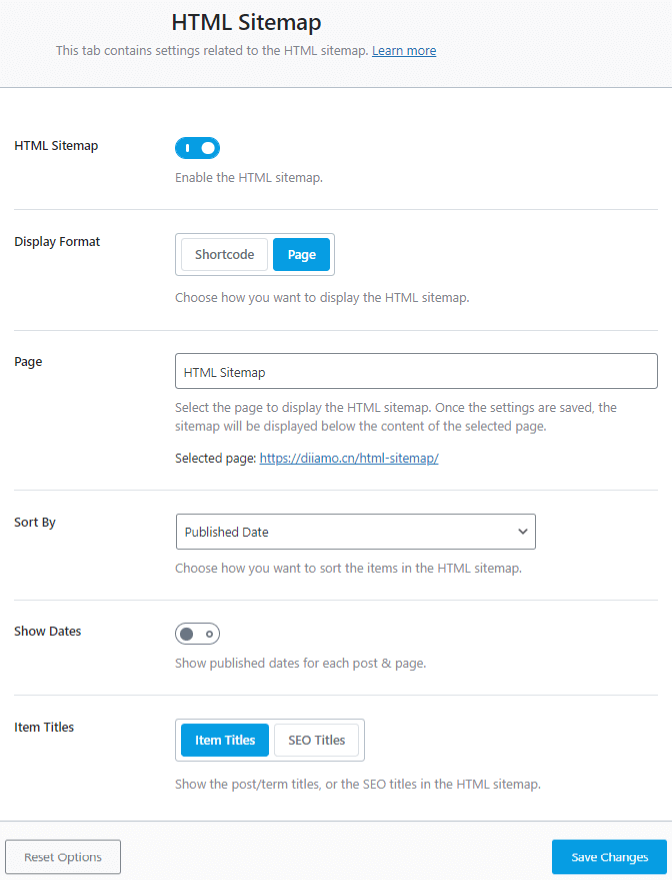Click the Show Dates setting label
The image size is (672, 880).
pos(48,631)
